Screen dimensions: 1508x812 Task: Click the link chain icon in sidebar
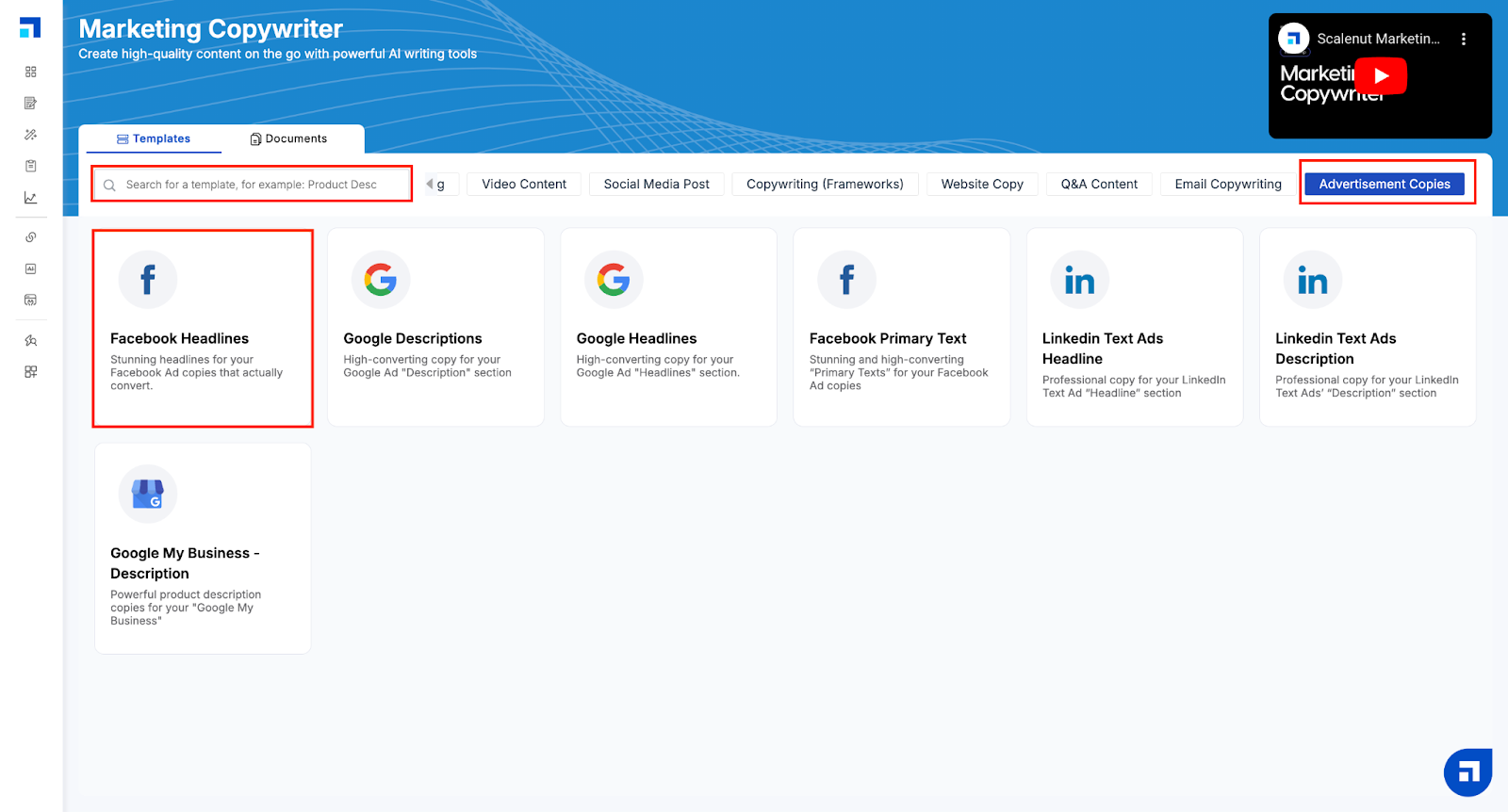tap(31, 237)
